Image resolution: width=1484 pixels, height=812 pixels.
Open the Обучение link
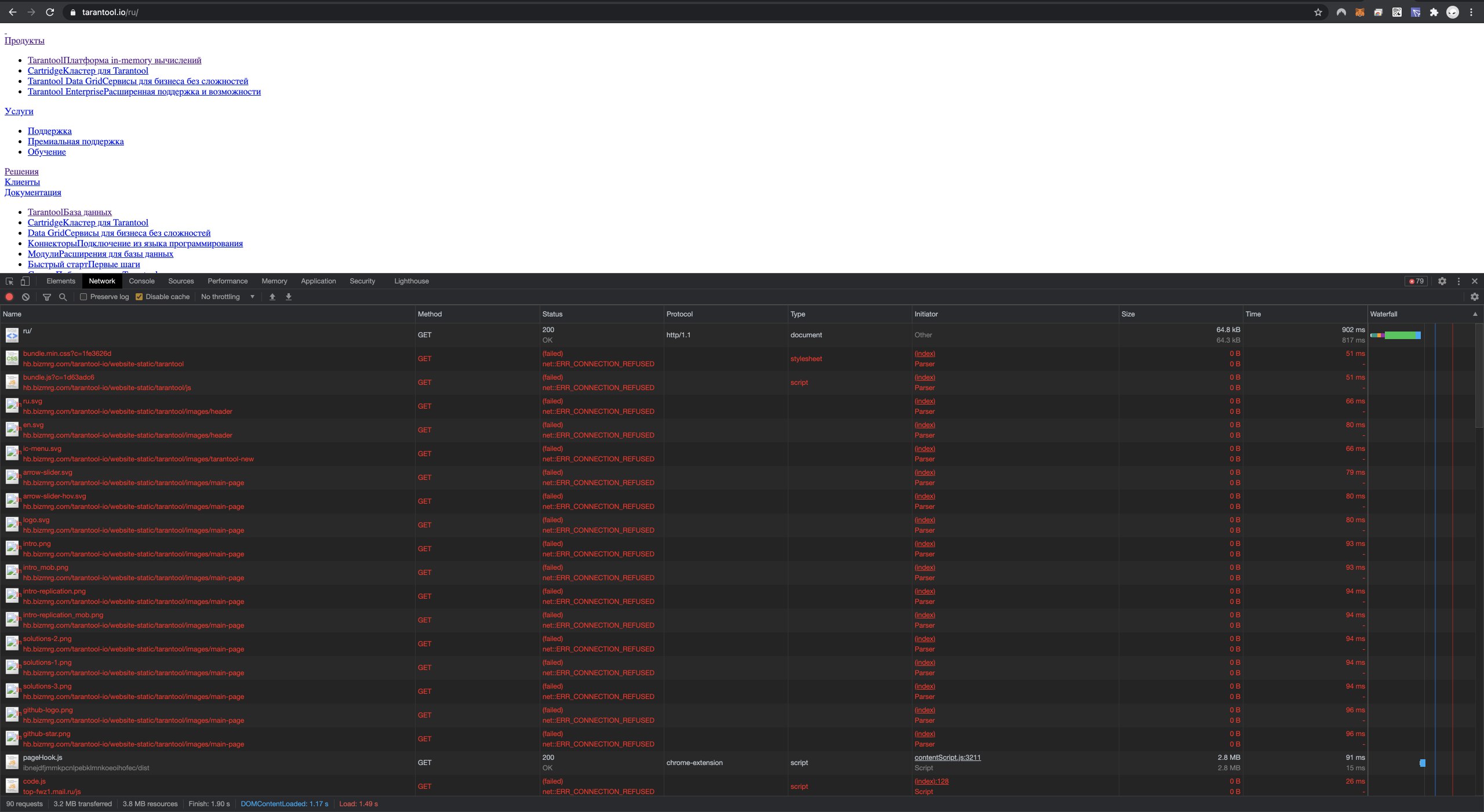coord(47,152)
